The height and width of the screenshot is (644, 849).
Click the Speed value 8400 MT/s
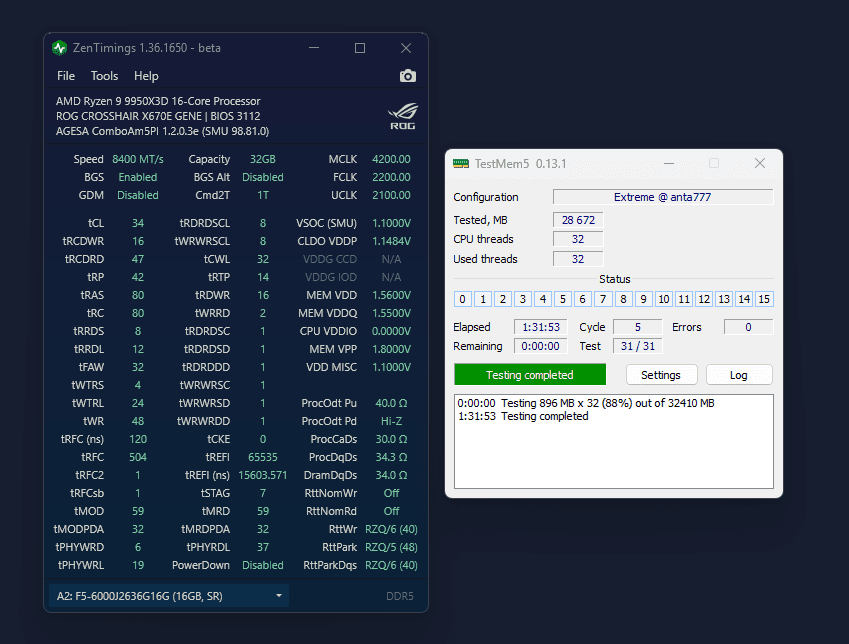tap(138, 159)
